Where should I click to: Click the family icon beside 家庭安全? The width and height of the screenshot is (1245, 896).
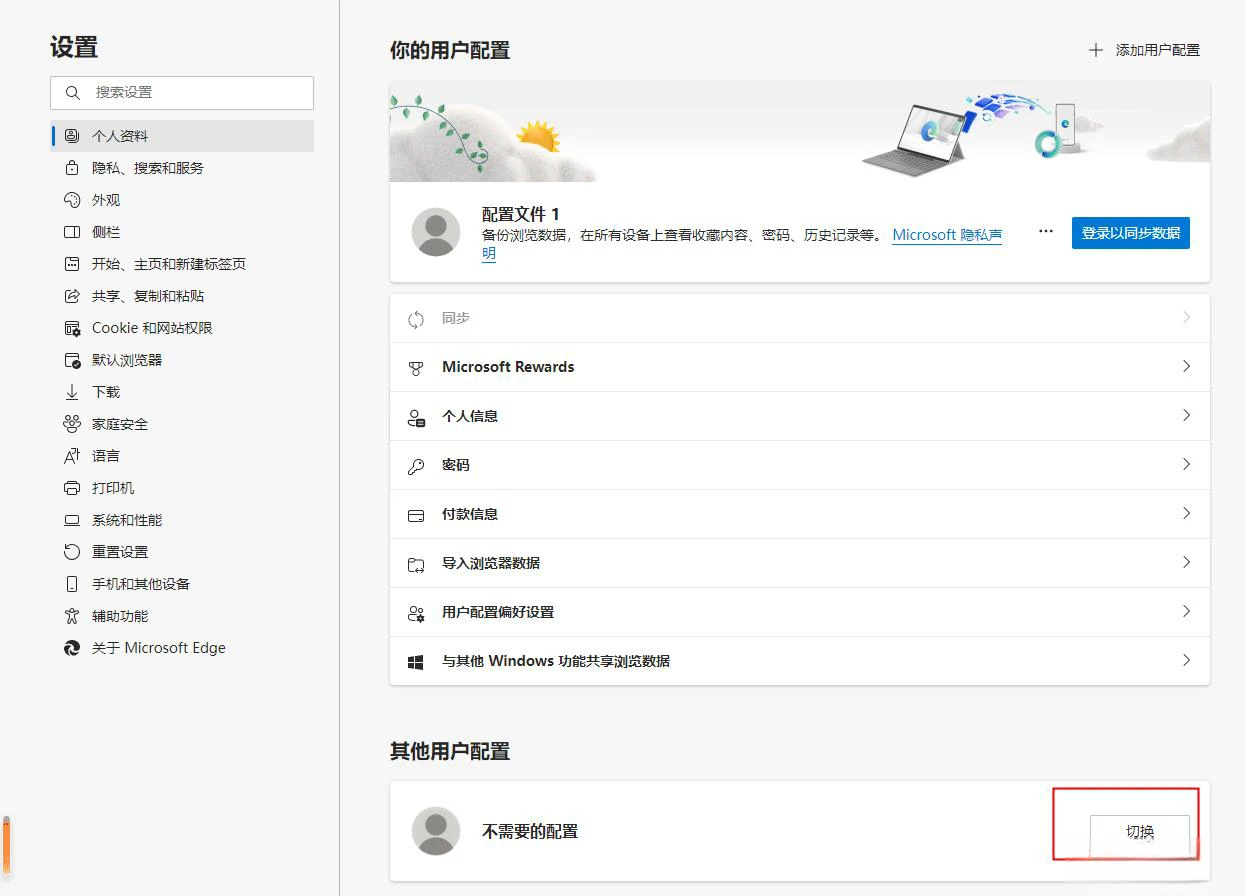[71, 424]
